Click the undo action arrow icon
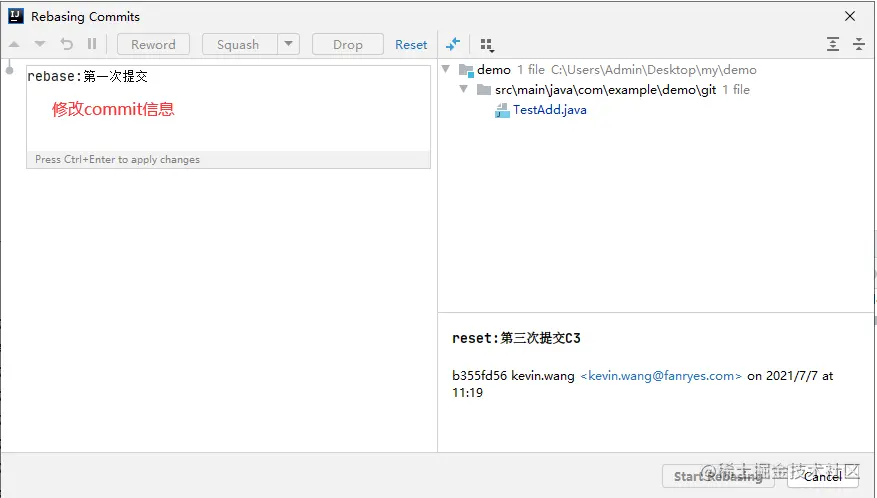This screenshot has height=498, width=877. tap(67, 44)
